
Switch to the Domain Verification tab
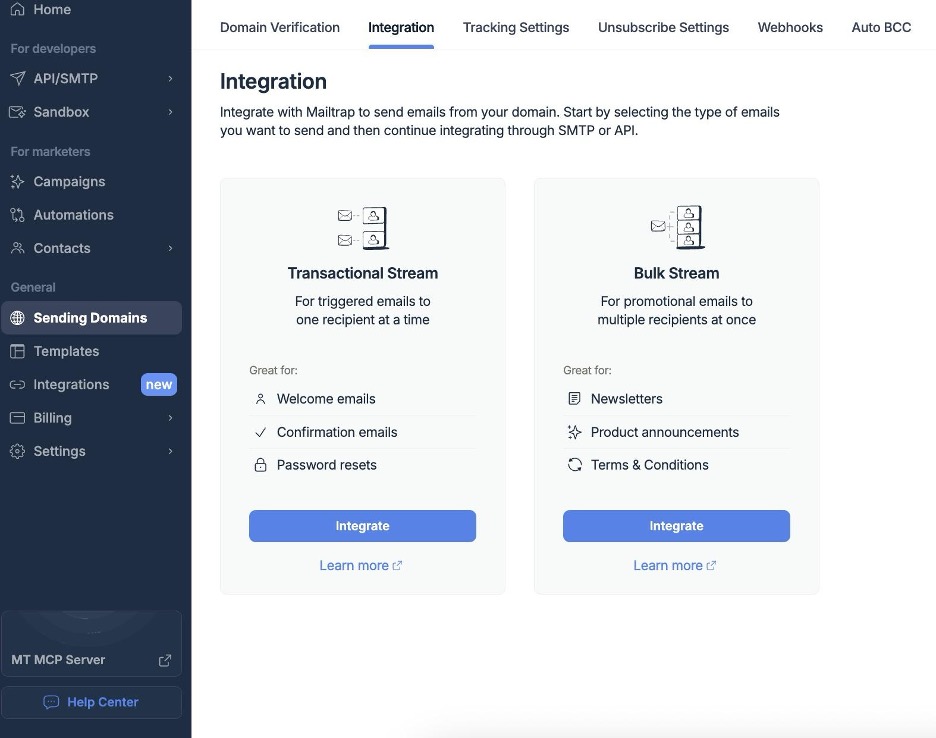[x=280, y=27]
